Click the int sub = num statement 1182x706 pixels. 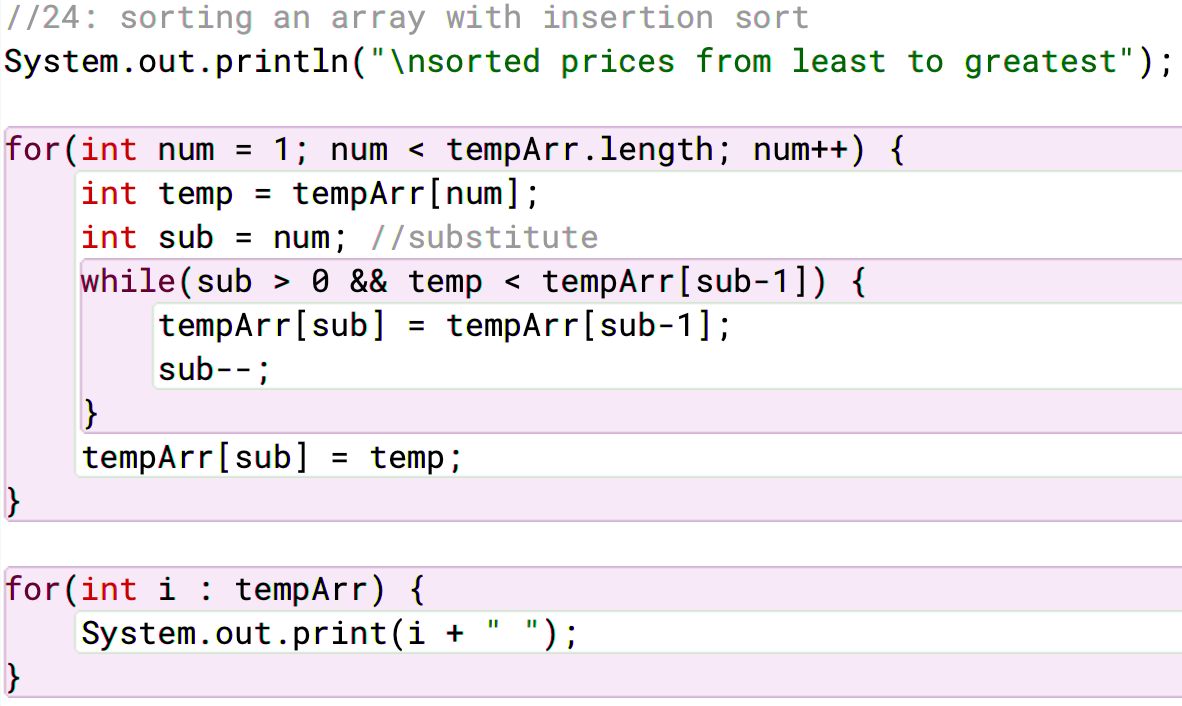[x=214, y=238]
